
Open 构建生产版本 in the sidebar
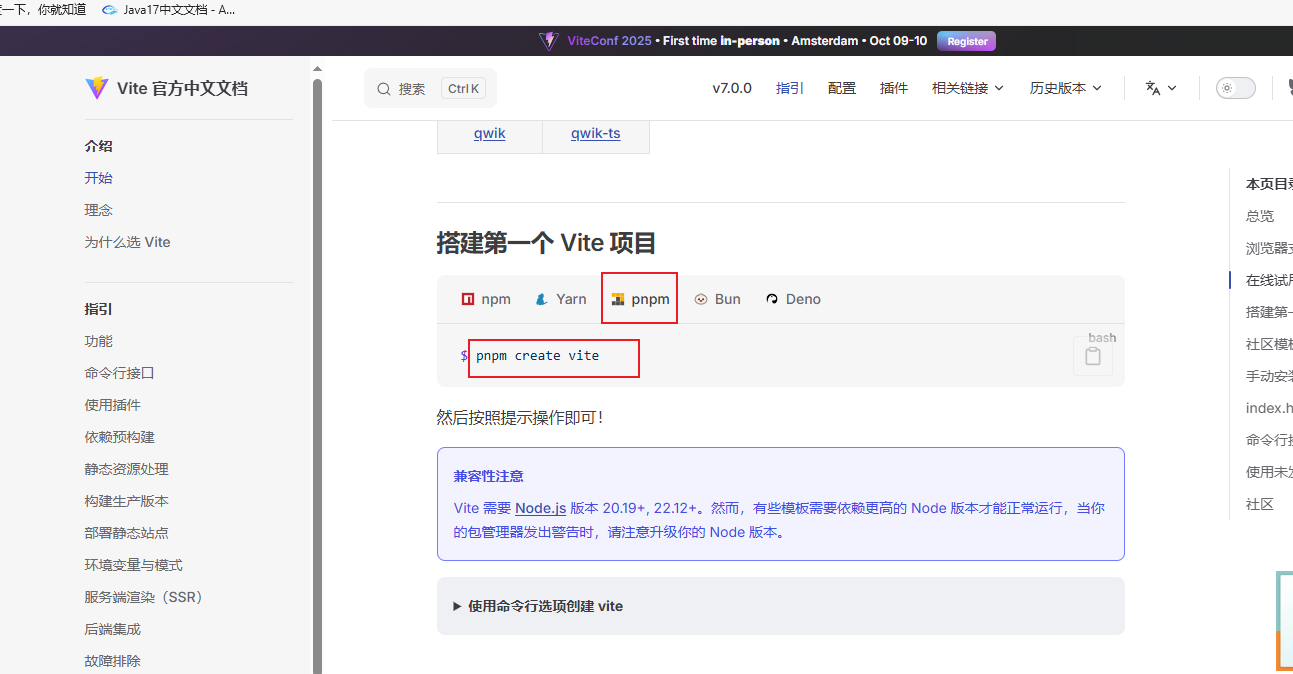click(x=127, y=501)
